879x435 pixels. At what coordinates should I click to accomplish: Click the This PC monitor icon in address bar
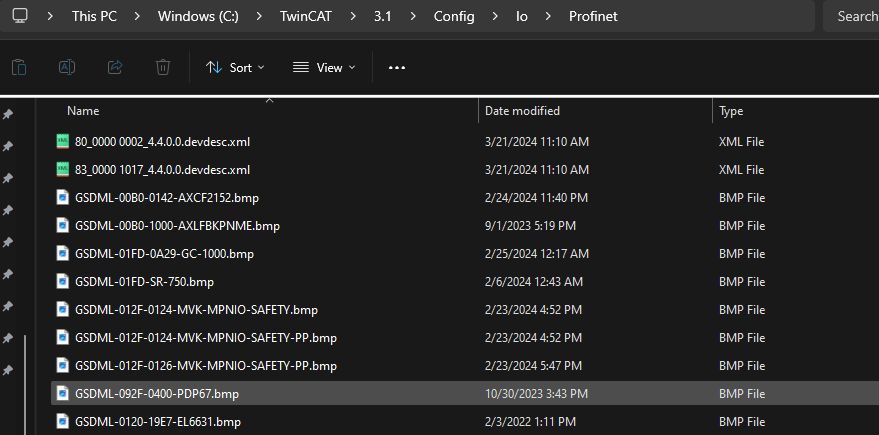pos(20,16)
